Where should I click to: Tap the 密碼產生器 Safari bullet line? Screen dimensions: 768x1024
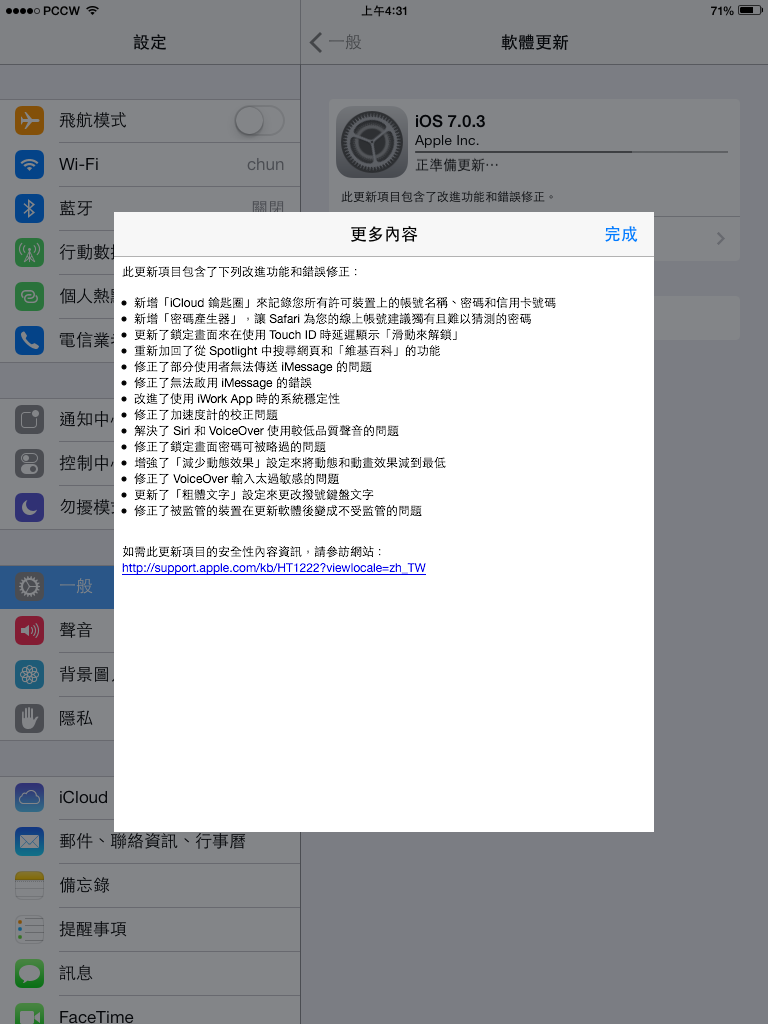tap(327, 319)
